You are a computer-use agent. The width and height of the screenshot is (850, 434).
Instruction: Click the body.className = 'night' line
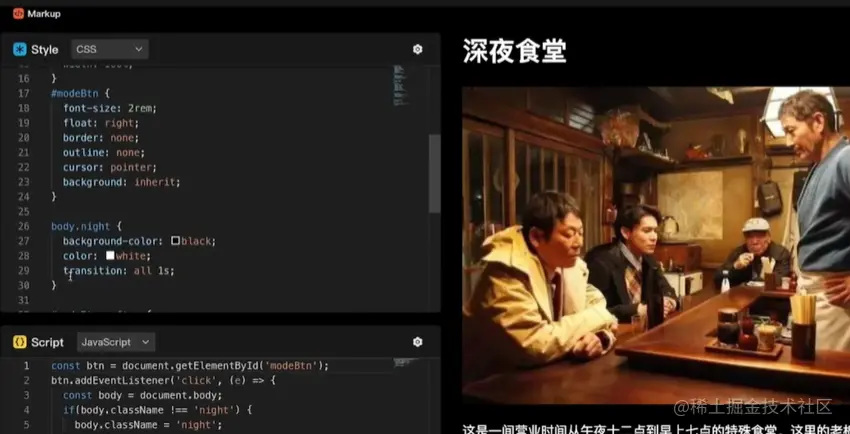pos(149,425)
